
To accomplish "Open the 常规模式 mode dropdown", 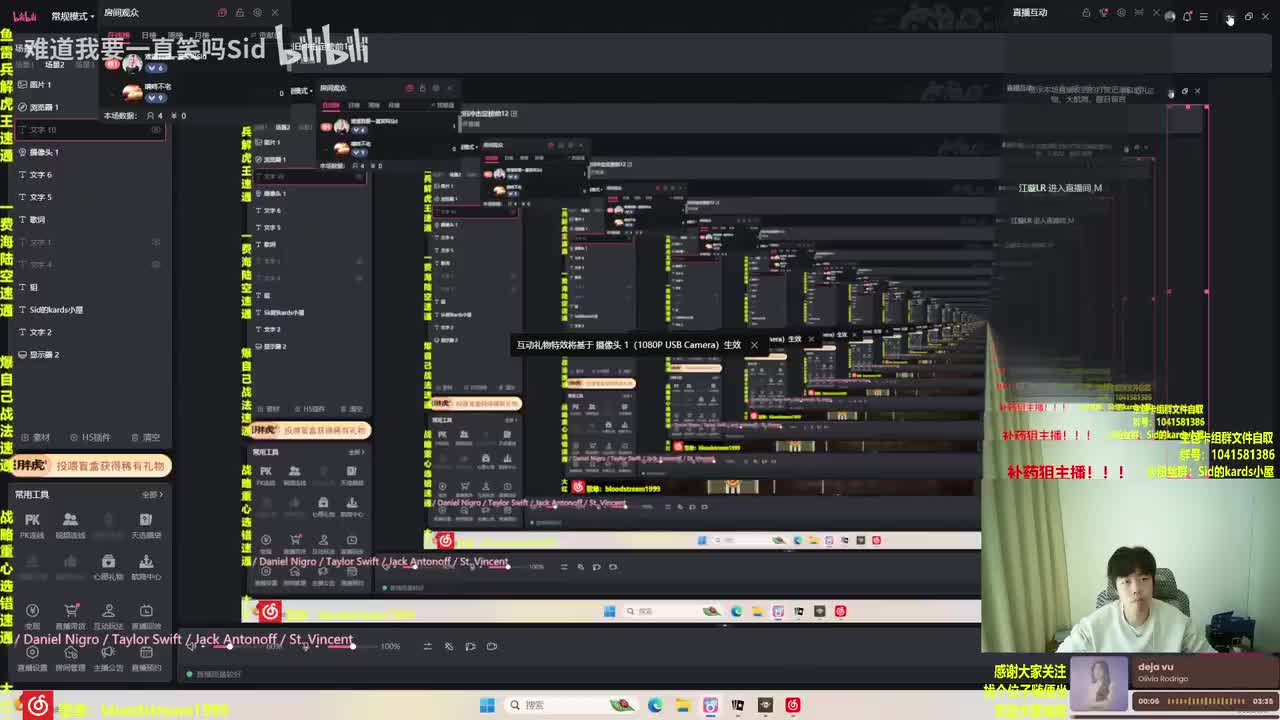I will [73, 16].
